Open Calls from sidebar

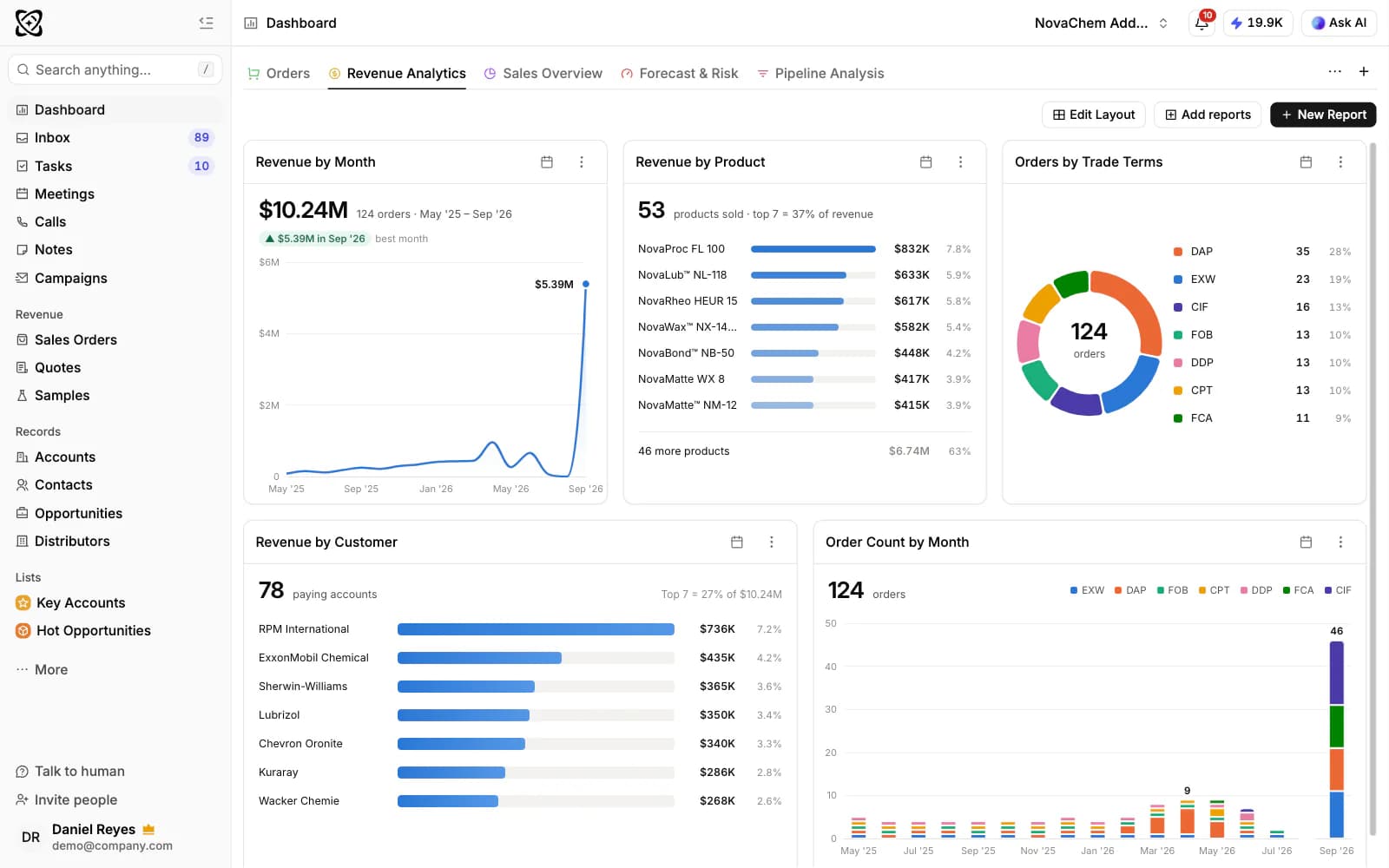pyautogui.click(x=115, y=221)
